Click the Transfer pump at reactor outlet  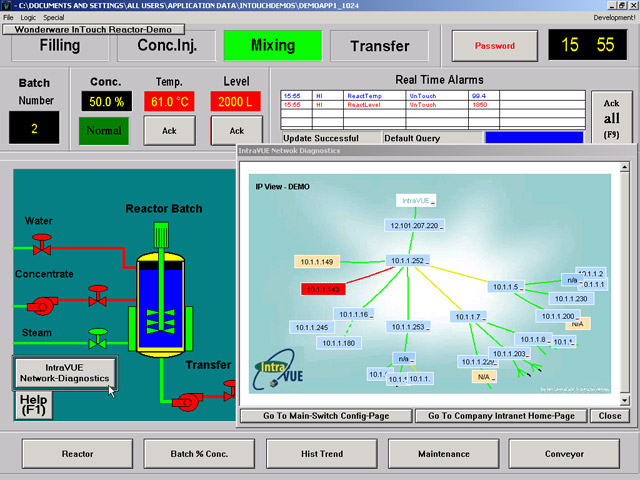[187, 402]
